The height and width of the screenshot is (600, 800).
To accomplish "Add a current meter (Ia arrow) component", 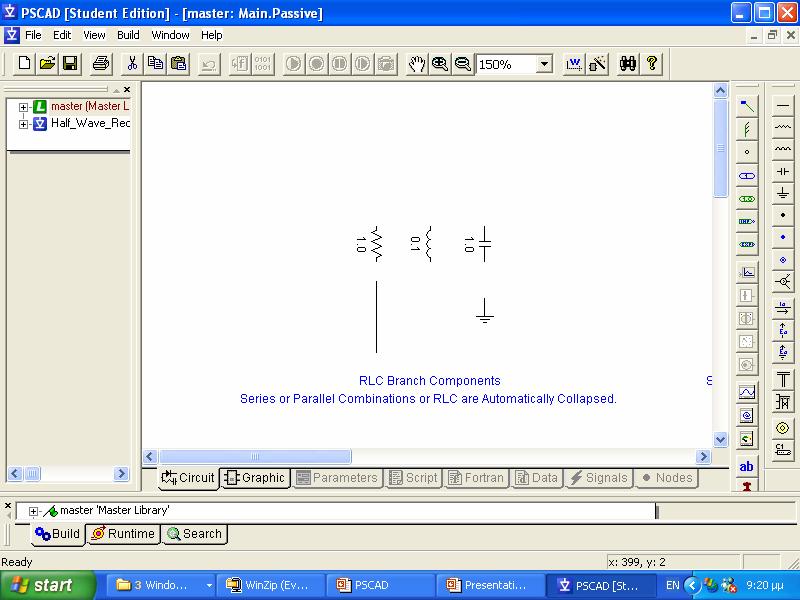I will coord(783,307).
